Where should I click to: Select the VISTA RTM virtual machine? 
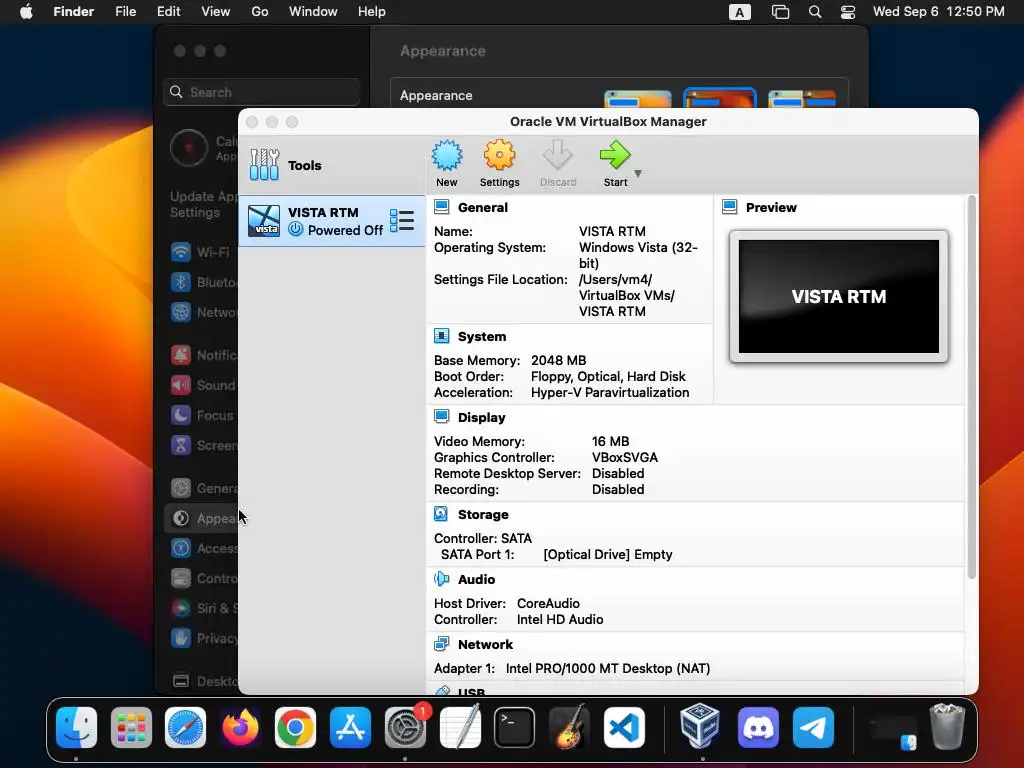click(x=332, y=221)
